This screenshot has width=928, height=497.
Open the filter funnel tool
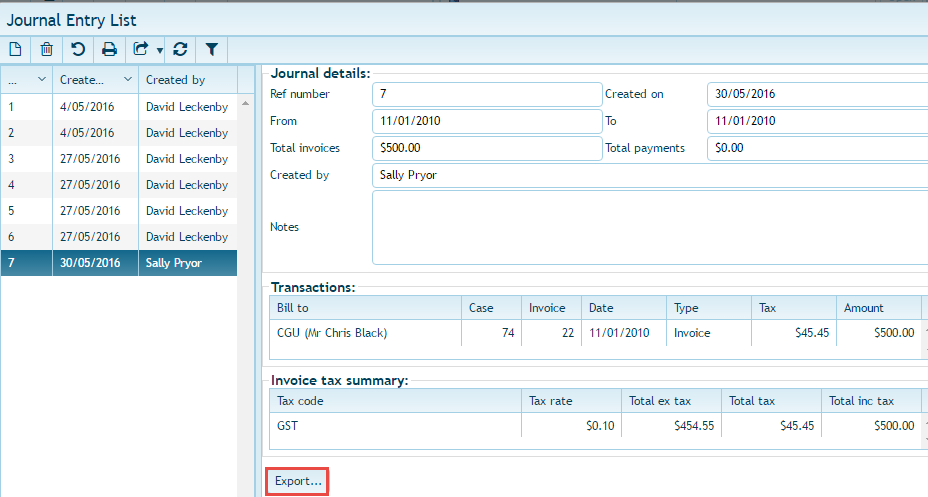point(212,49)
